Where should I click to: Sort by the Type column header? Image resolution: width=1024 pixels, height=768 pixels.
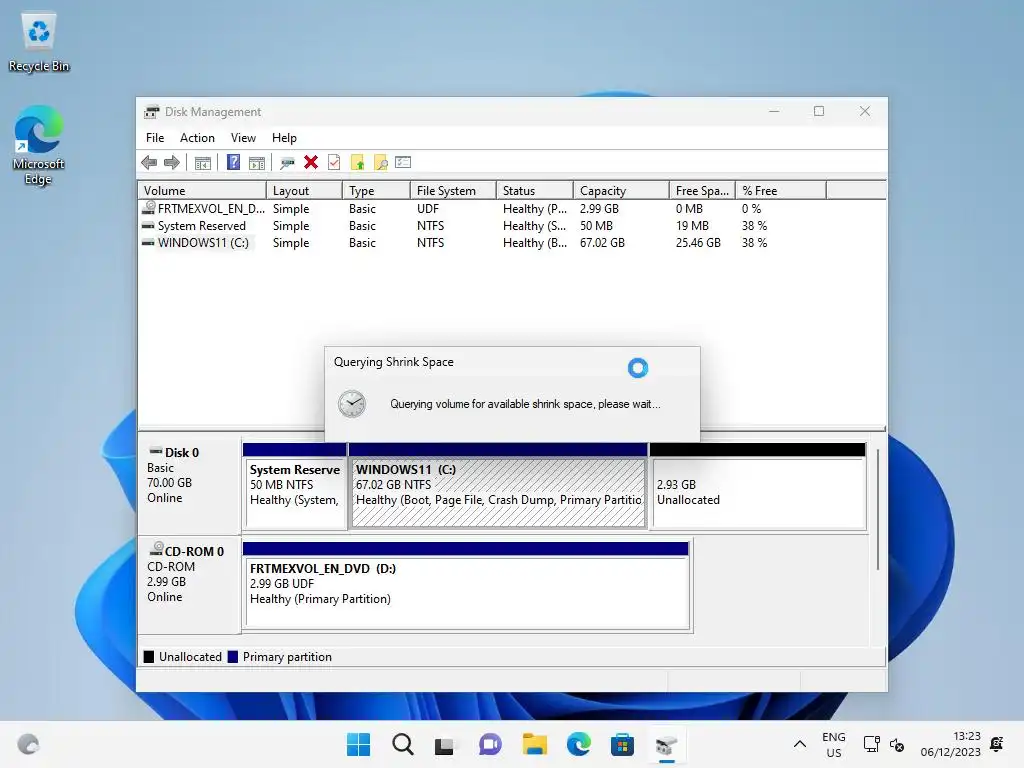[376, 191]
